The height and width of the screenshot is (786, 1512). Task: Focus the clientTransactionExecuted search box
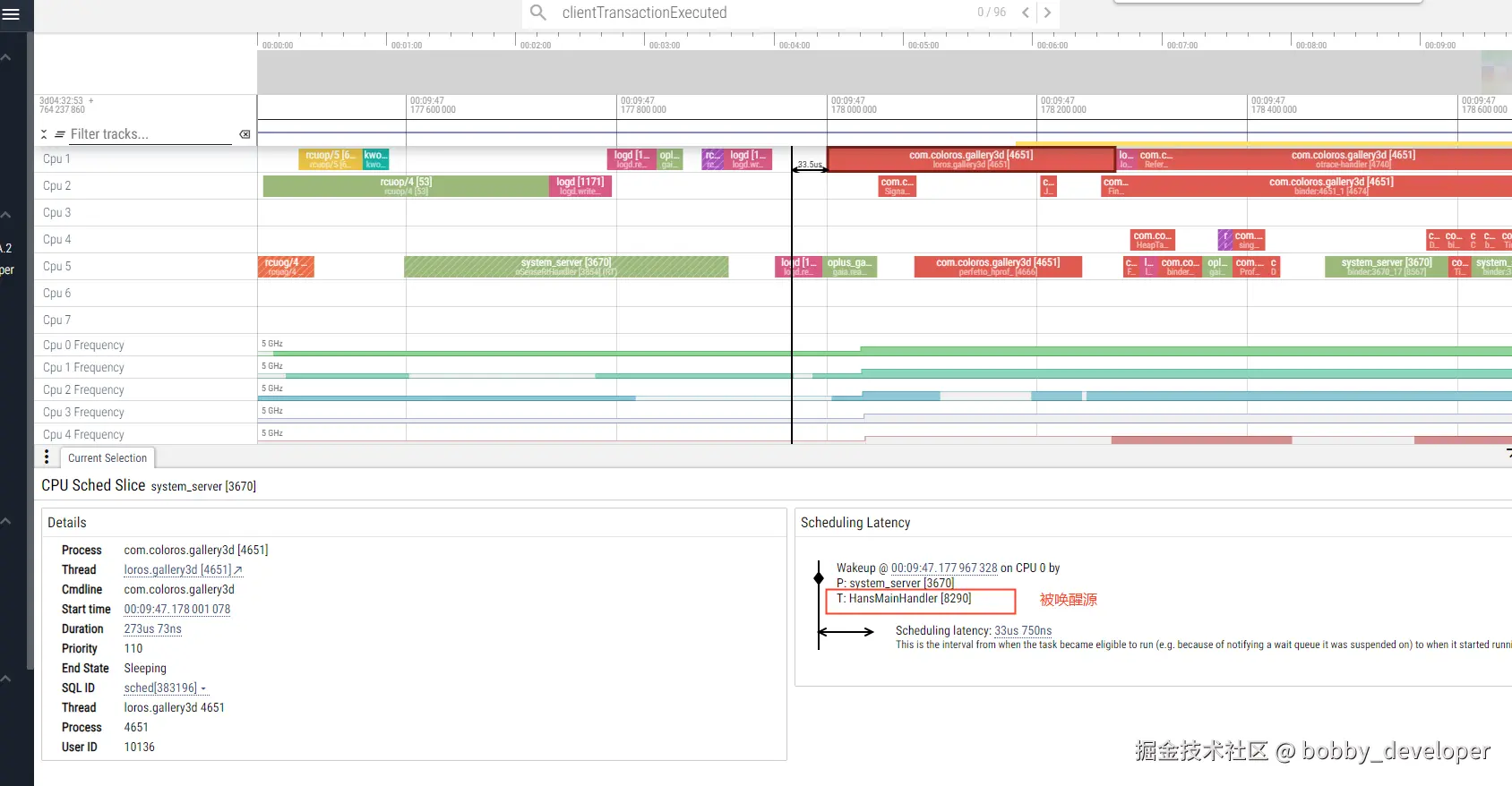(761, 13)
